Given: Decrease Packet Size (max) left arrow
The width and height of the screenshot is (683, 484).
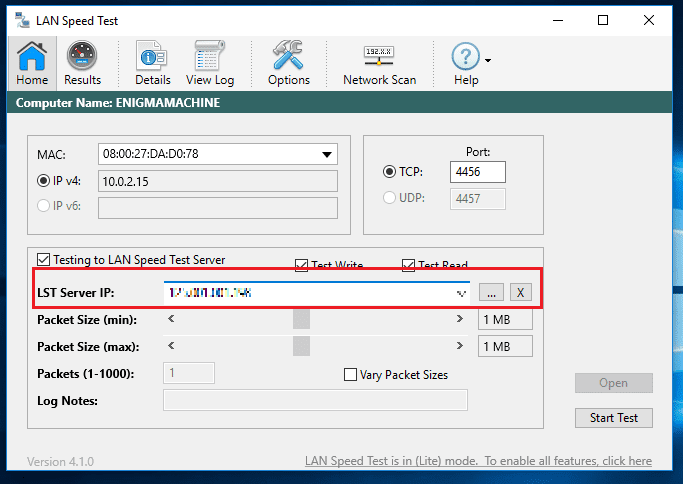Looking at the screenshot, I should coord(171,346).
